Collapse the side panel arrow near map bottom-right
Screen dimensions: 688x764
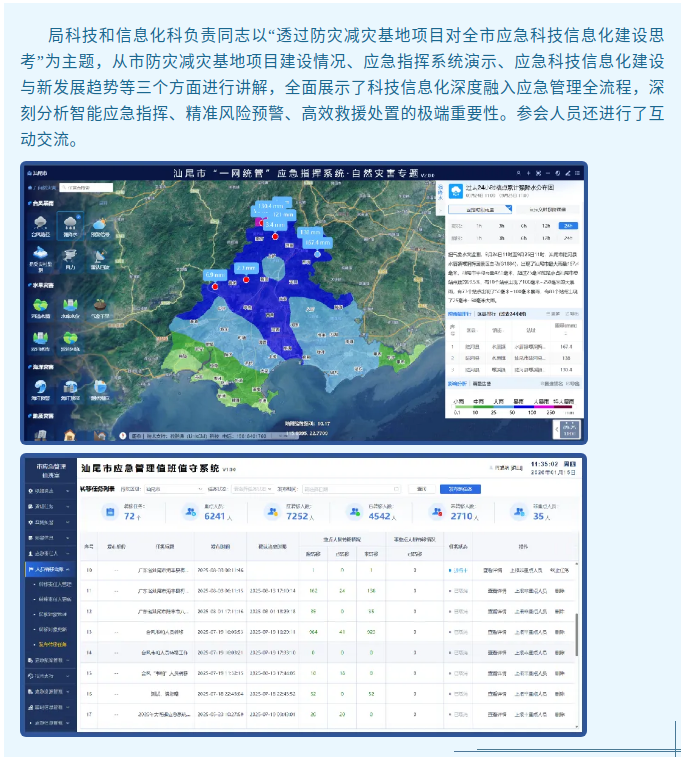[556, 428]
